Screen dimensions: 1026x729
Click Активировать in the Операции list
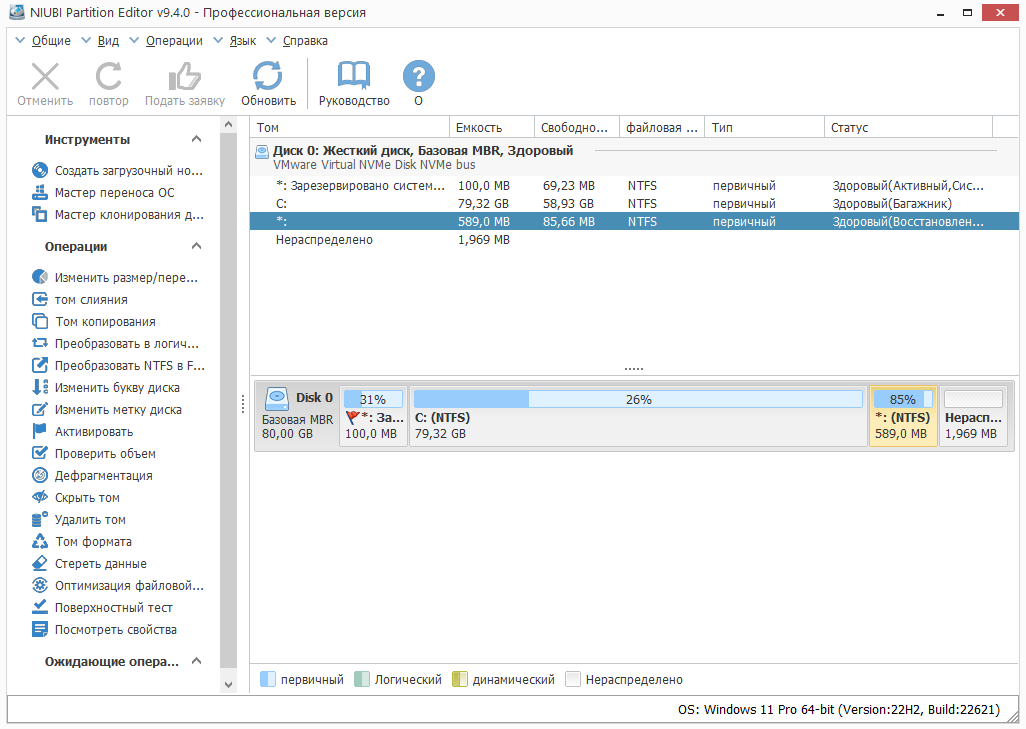click(x=95, y=431)
